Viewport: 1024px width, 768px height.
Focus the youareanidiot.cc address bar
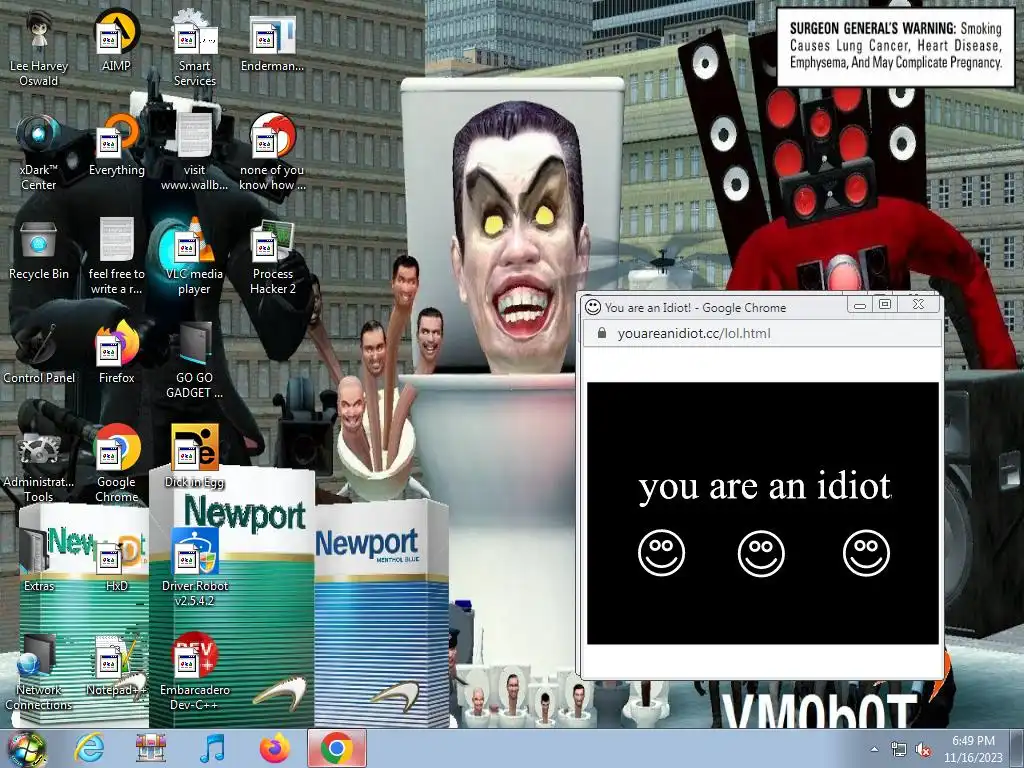click(x=762, y=333)
